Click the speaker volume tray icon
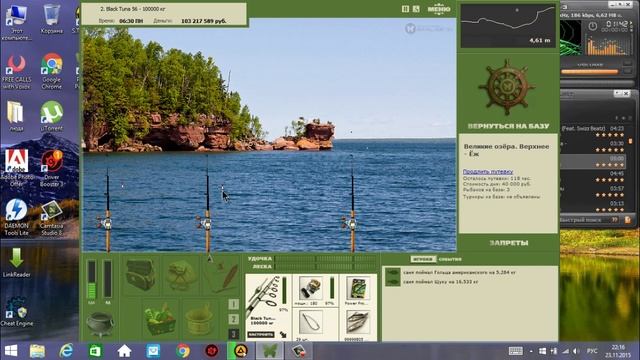 click(x=576, y=351)
